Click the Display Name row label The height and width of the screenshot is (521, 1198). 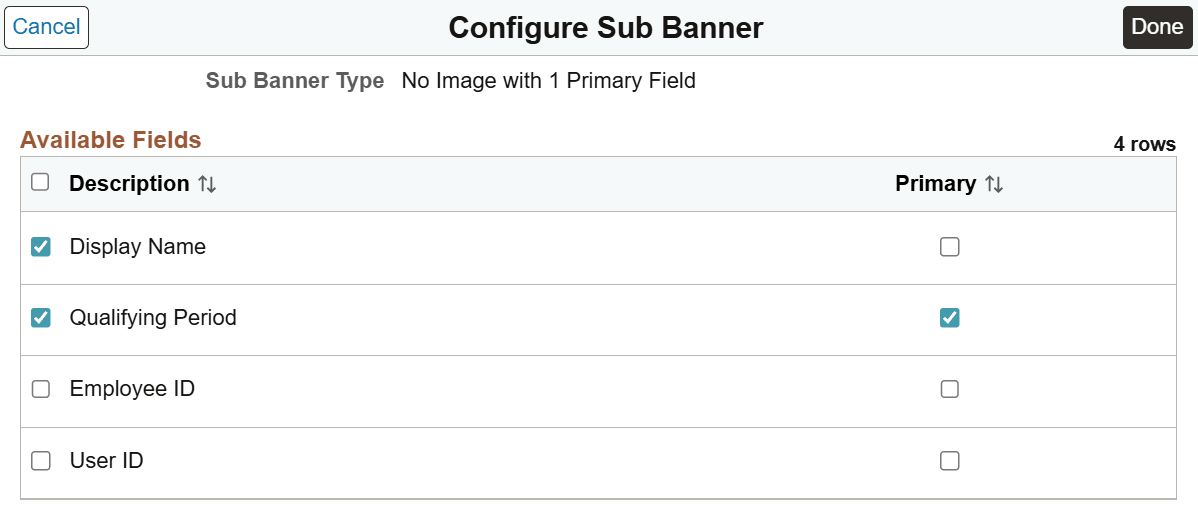[138, 247]
